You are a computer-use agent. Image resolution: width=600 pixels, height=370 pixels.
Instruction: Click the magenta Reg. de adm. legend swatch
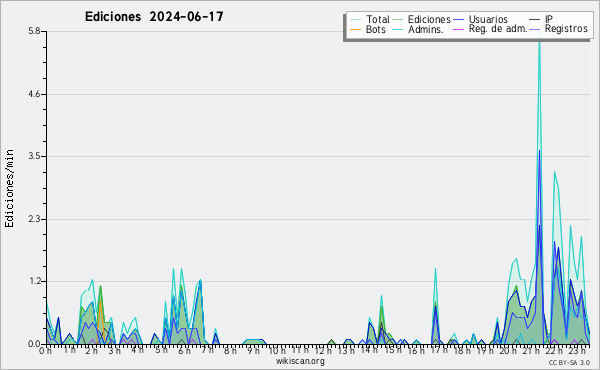click(458, 29)
